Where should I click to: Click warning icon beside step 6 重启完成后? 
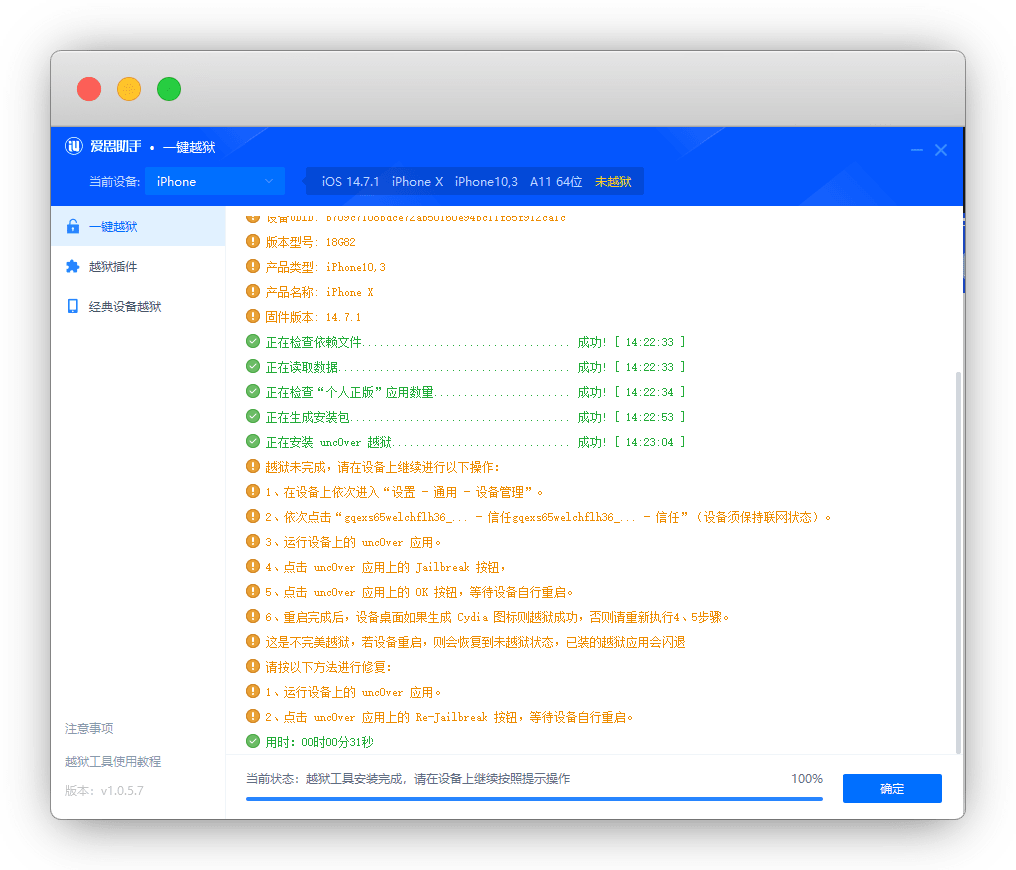coord(253,617)
